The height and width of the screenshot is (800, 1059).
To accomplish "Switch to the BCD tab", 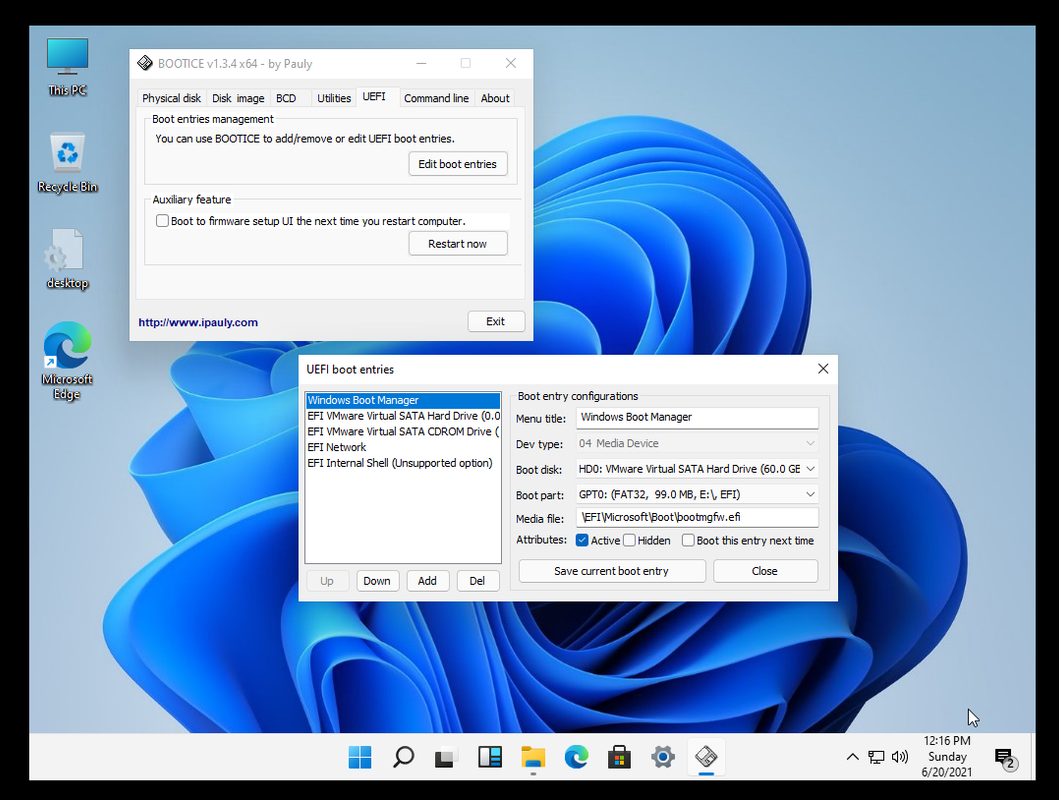I will point(286,98).
